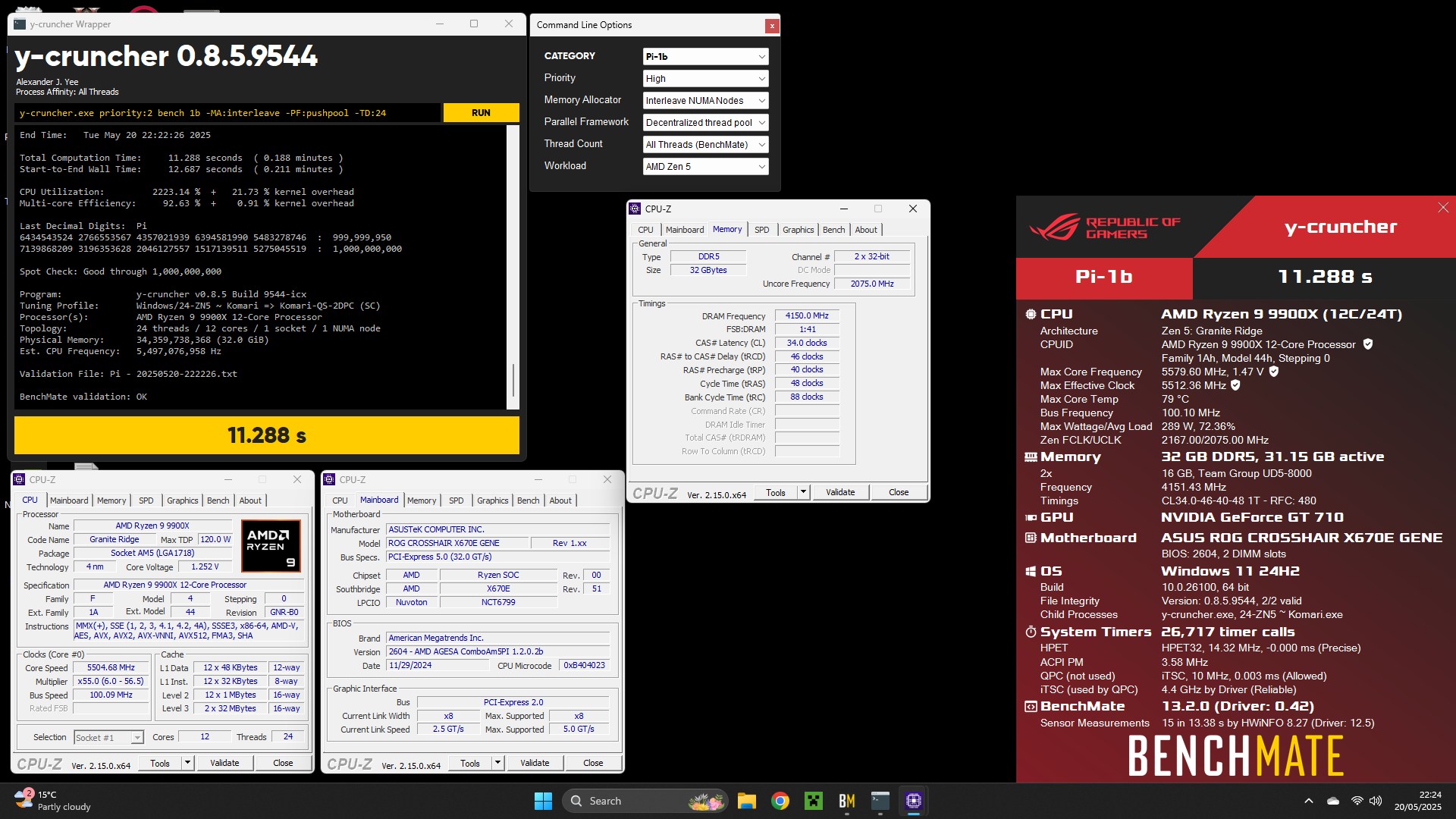Click the Windows OS icon in BenchMate panel
This screenshot has height=819, width=1456.
coord(1031,571)
